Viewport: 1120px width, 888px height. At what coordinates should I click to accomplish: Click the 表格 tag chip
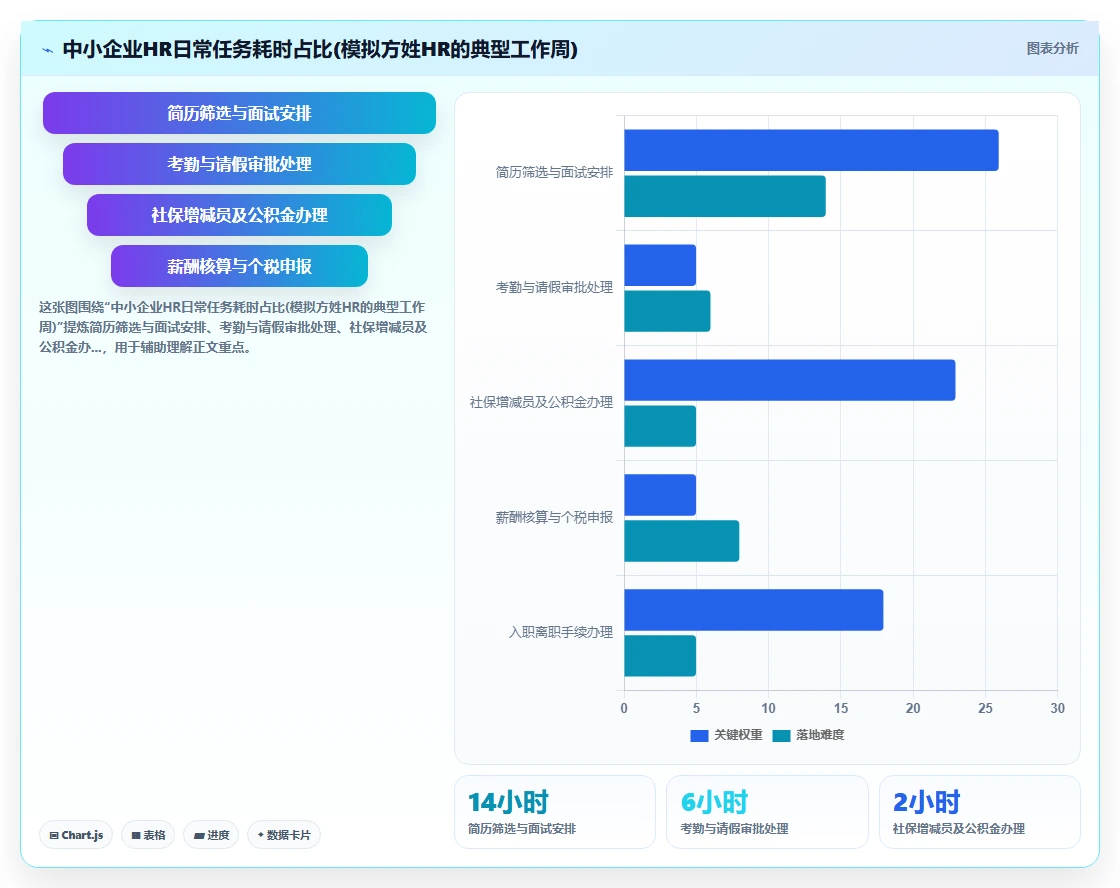pyautogui.click(x=148, y=834)
